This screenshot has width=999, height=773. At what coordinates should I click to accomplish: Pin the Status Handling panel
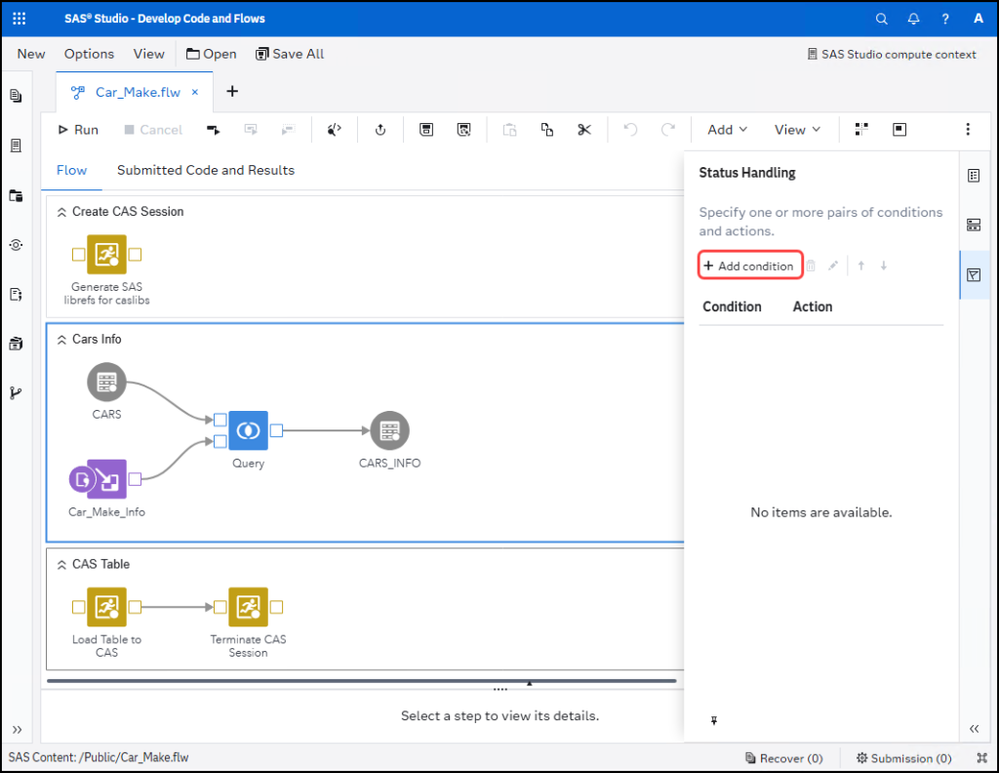tap(714, 721)
